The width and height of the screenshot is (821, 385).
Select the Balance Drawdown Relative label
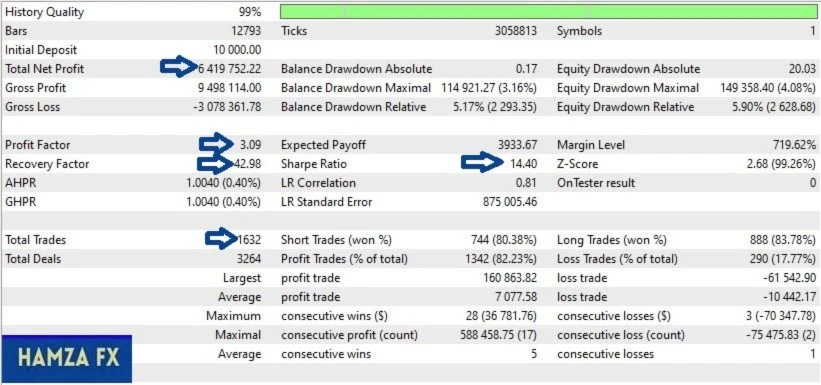point(353,107)
